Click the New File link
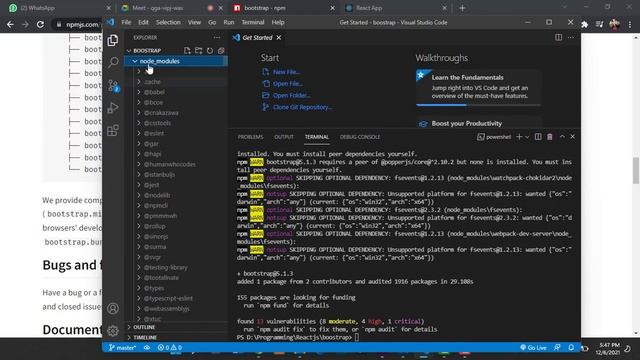Screen dimensions: 640x360 pos(287,72)
